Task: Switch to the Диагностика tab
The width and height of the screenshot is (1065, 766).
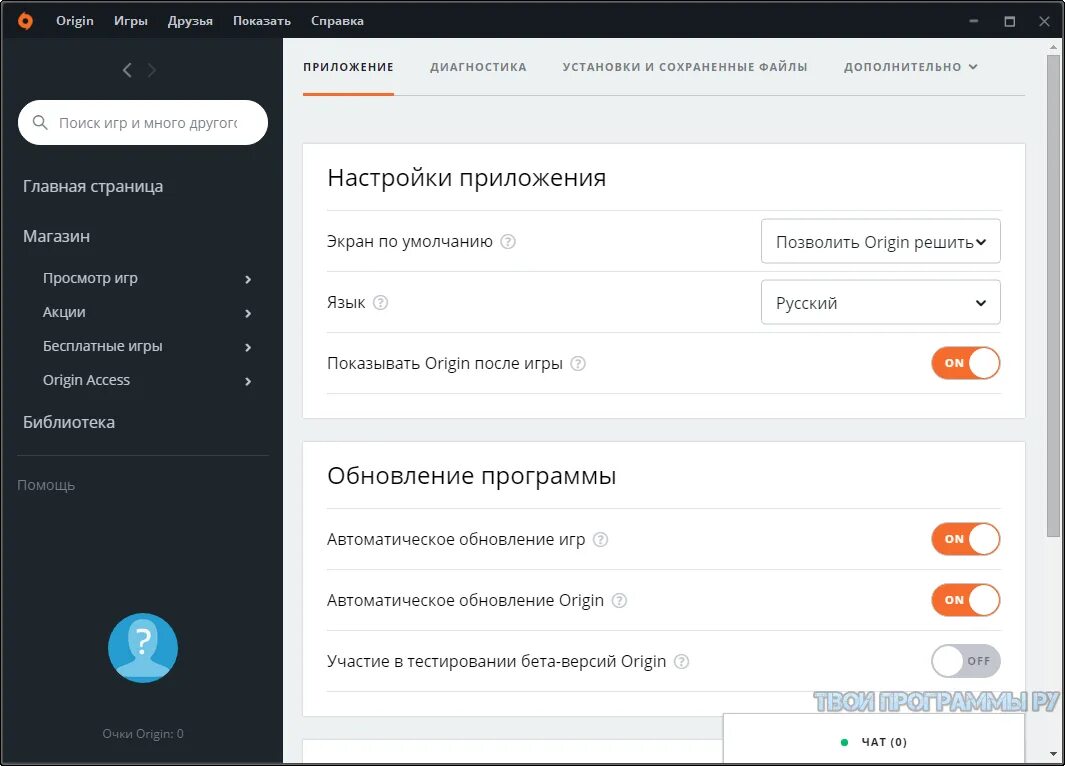Action: click(478, 67)
